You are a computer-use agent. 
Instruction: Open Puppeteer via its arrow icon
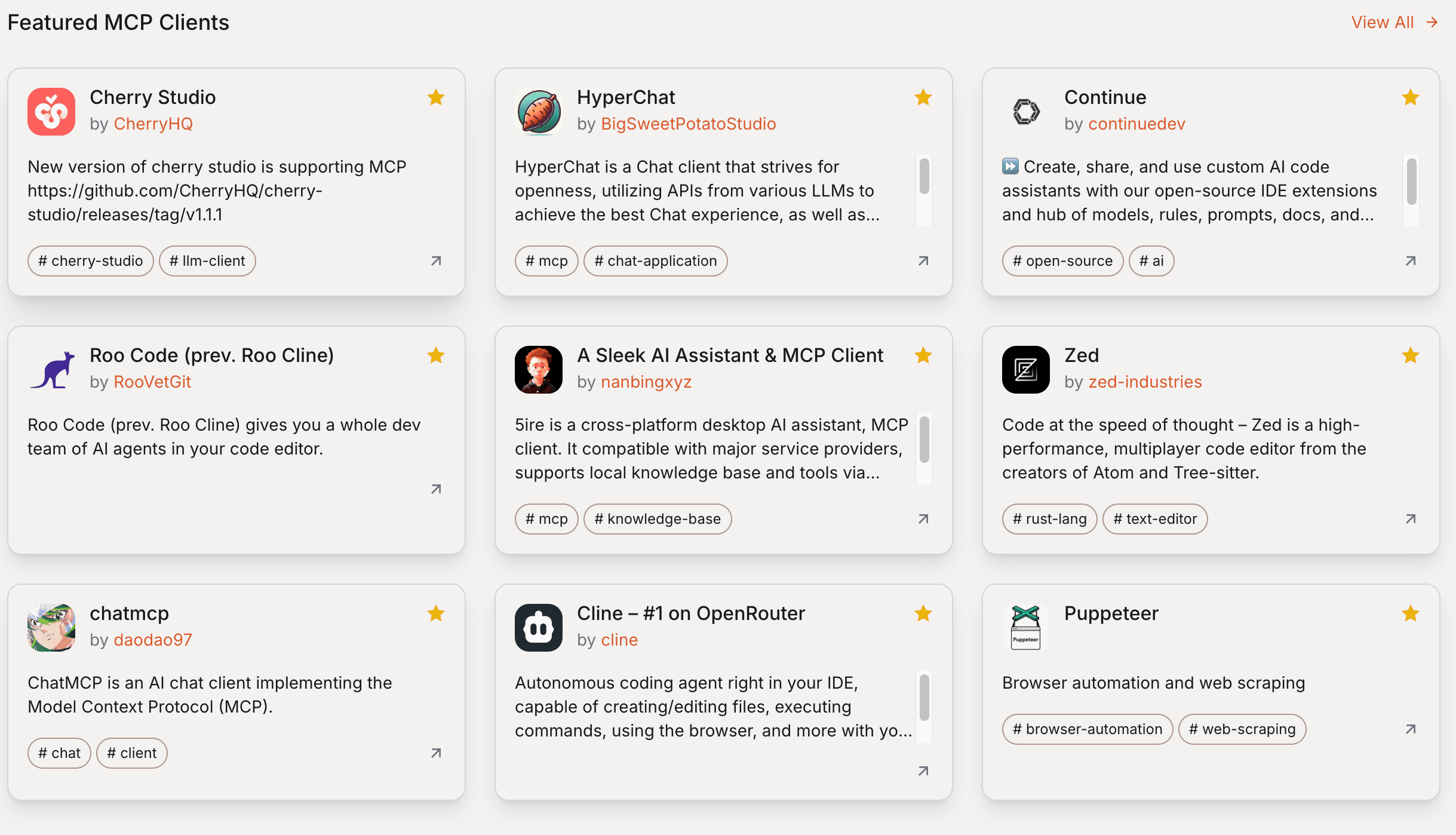point(1411,729)
